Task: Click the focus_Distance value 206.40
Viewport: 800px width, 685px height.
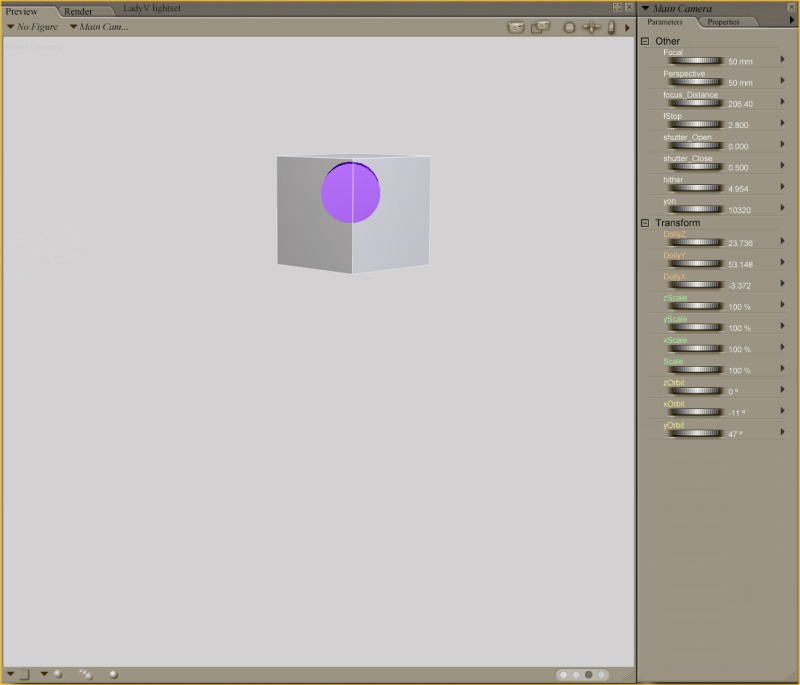Action: (740, 104)
